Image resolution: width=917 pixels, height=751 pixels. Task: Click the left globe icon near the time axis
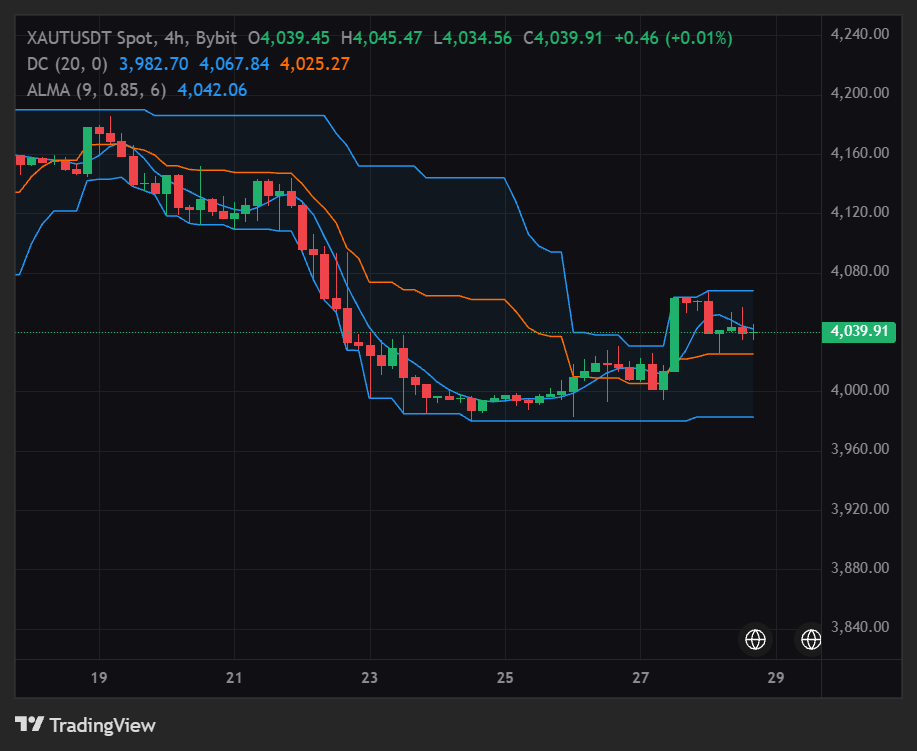[755, 639]
